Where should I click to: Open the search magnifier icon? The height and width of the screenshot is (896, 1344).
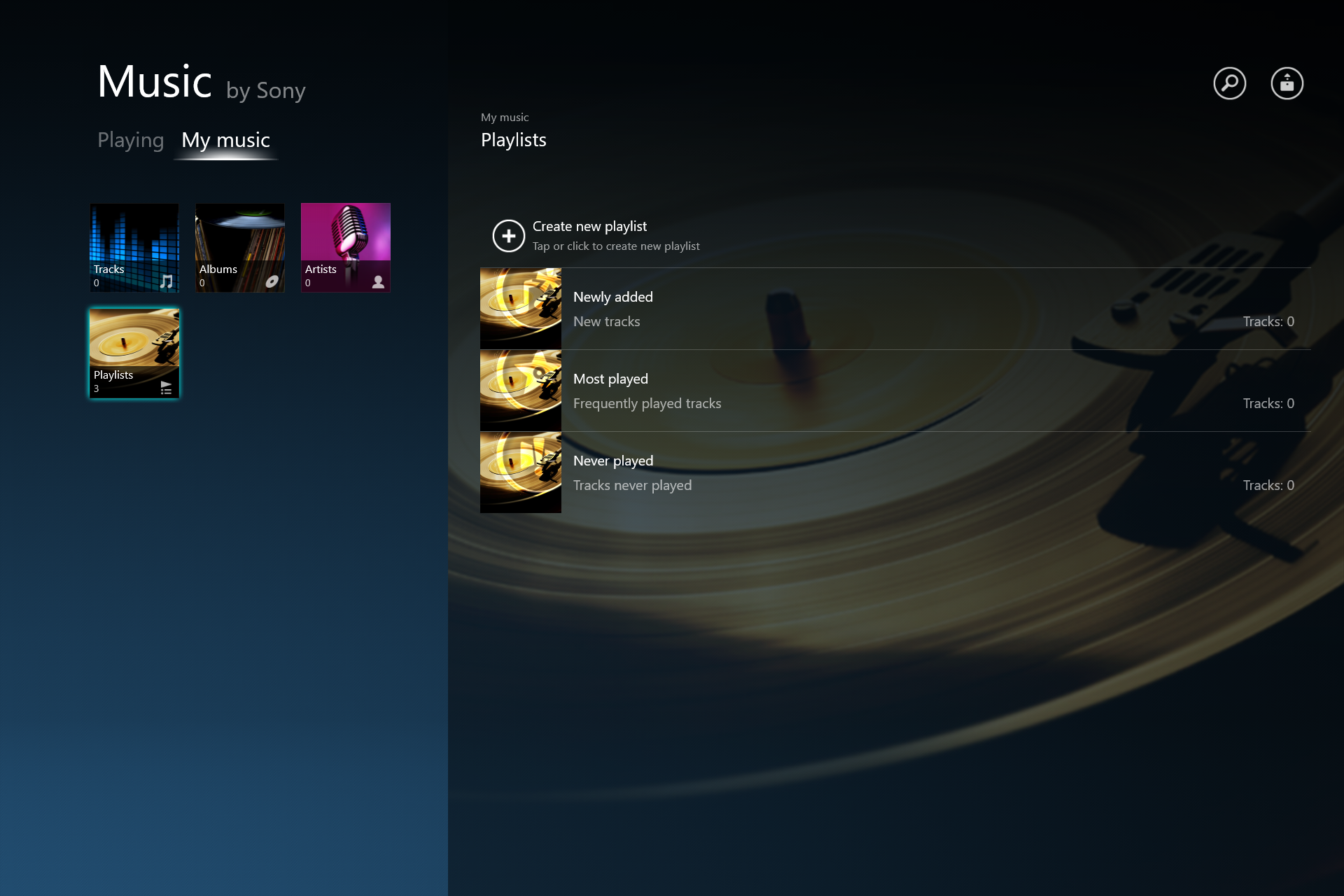click(1229, 83)
